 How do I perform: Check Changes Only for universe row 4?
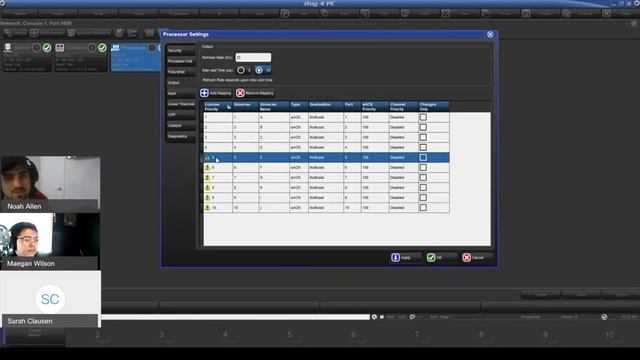423,147
